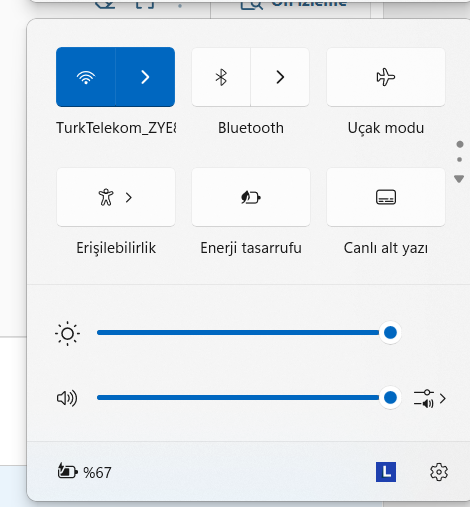
Task: Click the Canlı alt yazı label
Action: click(386, 248)
